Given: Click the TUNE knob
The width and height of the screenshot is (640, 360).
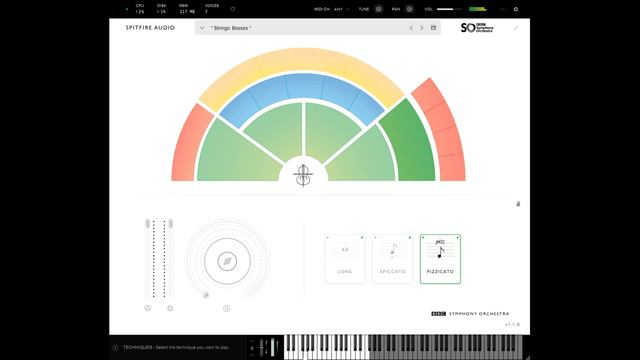Looking at the screenshot, I should click(379, 9).
